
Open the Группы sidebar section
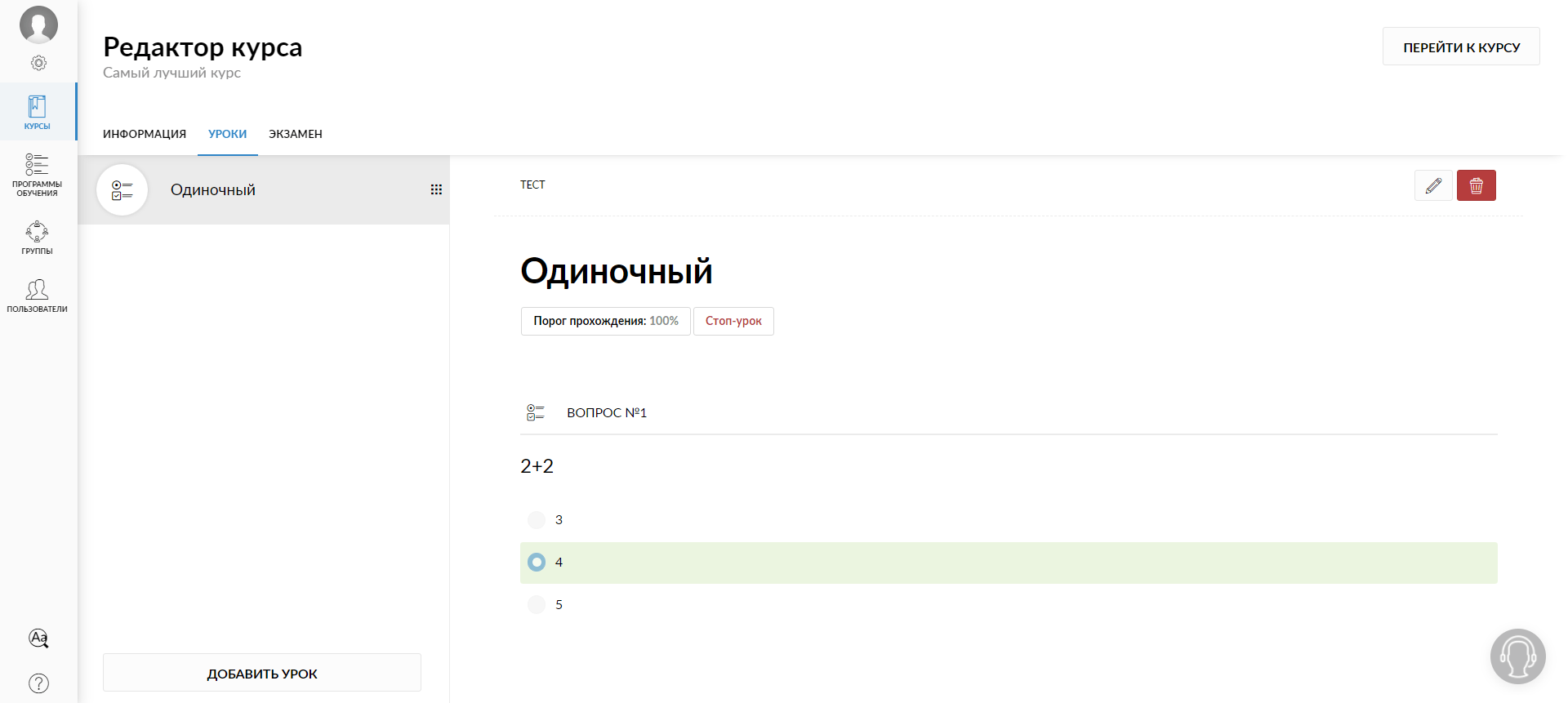[x=38, y=238]
